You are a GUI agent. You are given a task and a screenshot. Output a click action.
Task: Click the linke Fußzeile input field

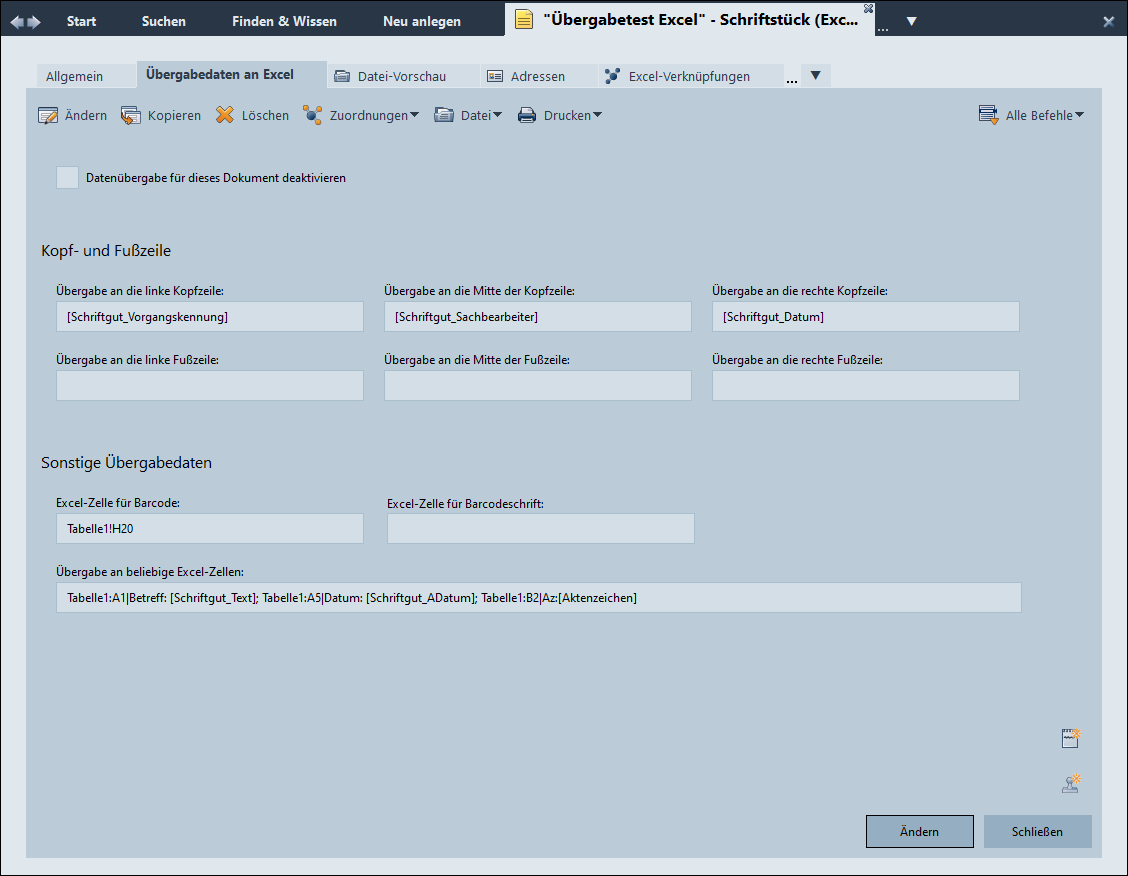pyautogui.click(x=210, y=386)
